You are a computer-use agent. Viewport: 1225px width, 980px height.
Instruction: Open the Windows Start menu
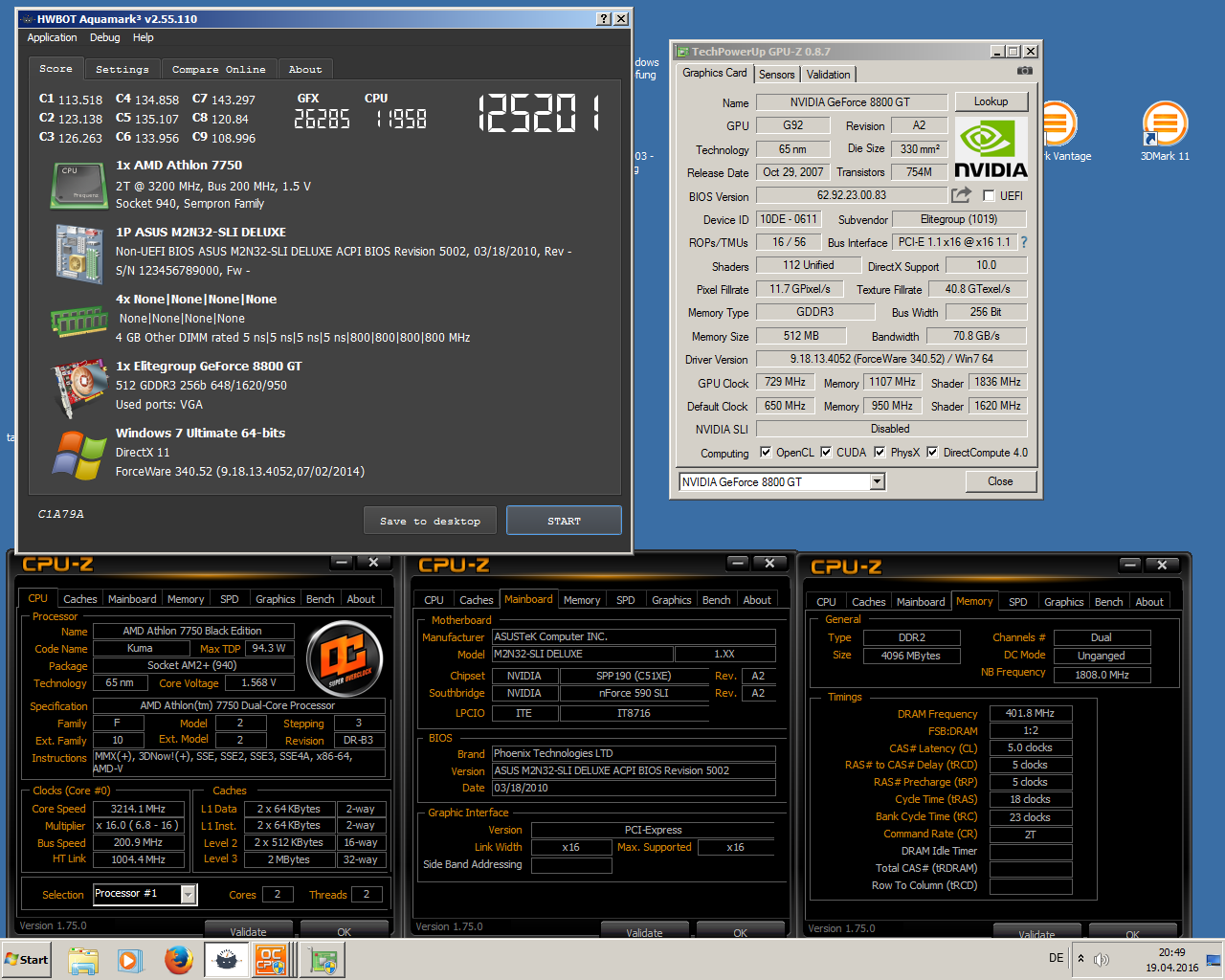tap(27, 960)
